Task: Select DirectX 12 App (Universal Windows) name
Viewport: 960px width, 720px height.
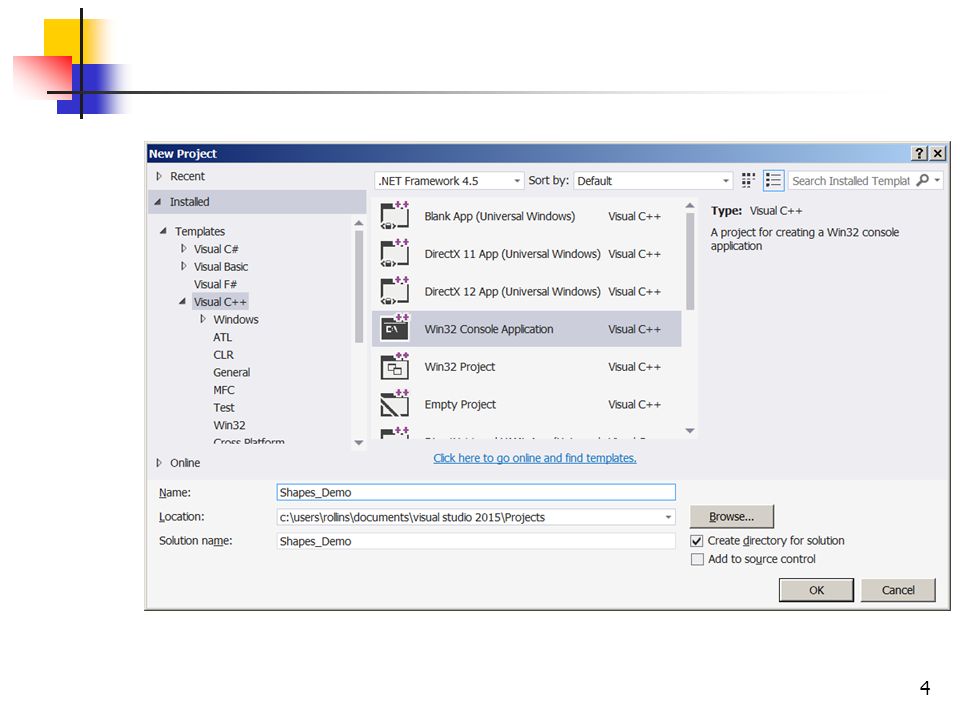Action: coord(512,291)
